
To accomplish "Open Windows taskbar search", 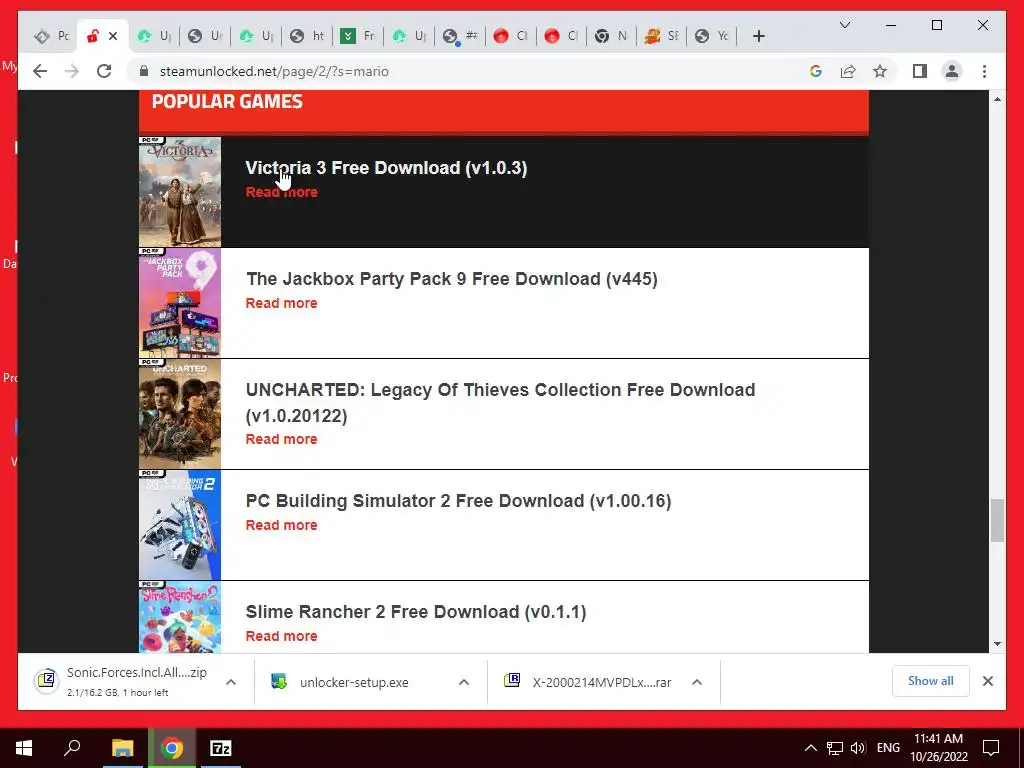I will pos(72,748).
